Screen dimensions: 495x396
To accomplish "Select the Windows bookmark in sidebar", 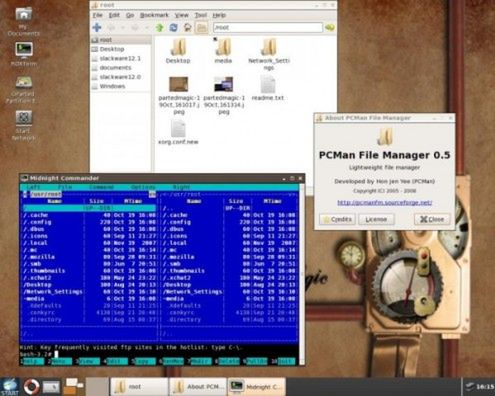I will (112, 86).
